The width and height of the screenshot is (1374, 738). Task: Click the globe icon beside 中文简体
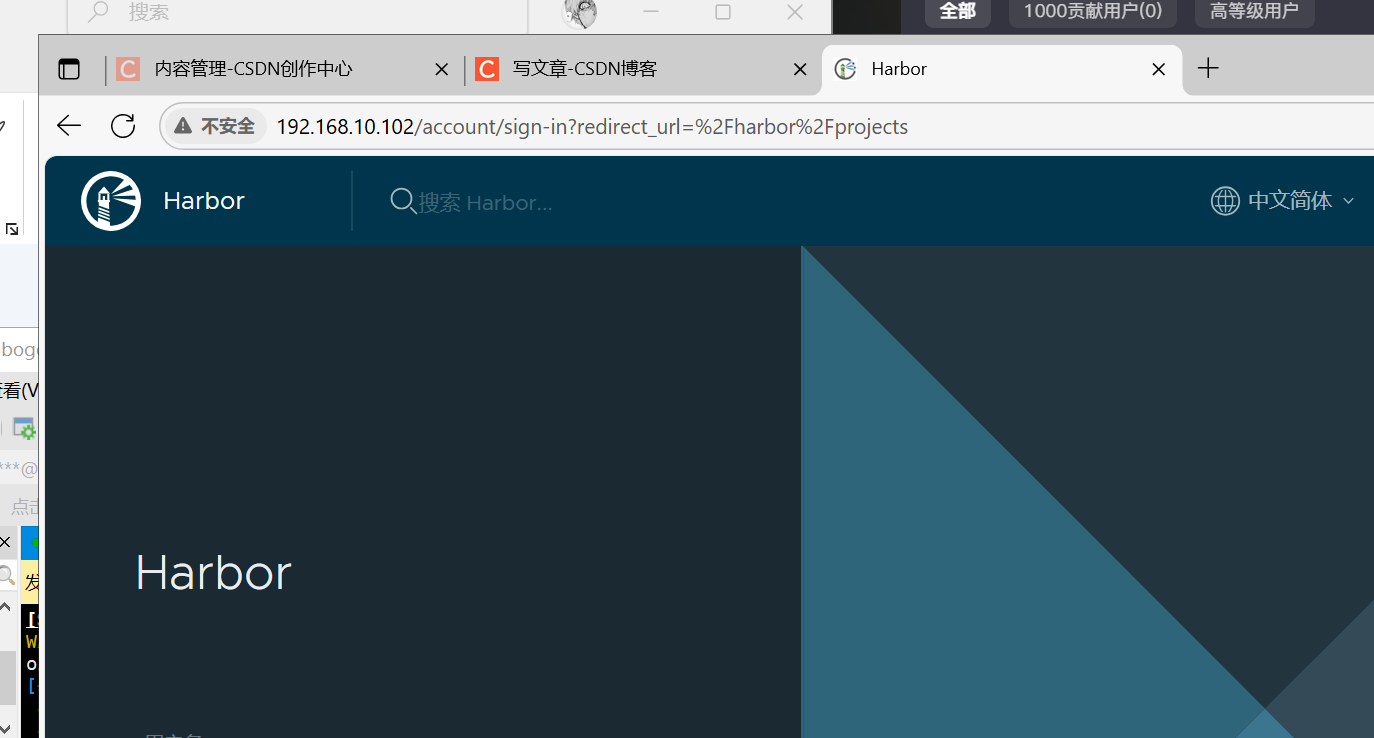pos(1225,201)
